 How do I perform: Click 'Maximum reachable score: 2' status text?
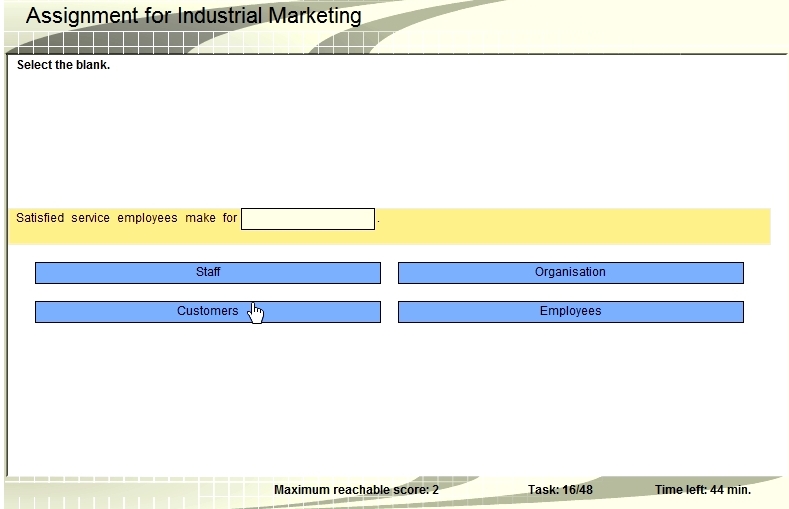(x=356, y=490)
